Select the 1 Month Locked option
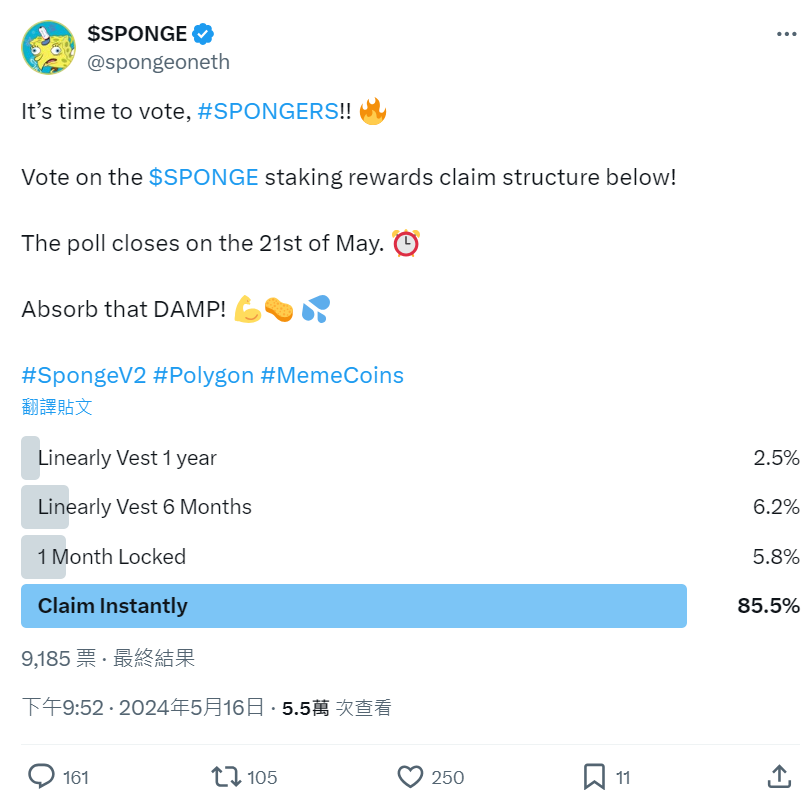 112,557
